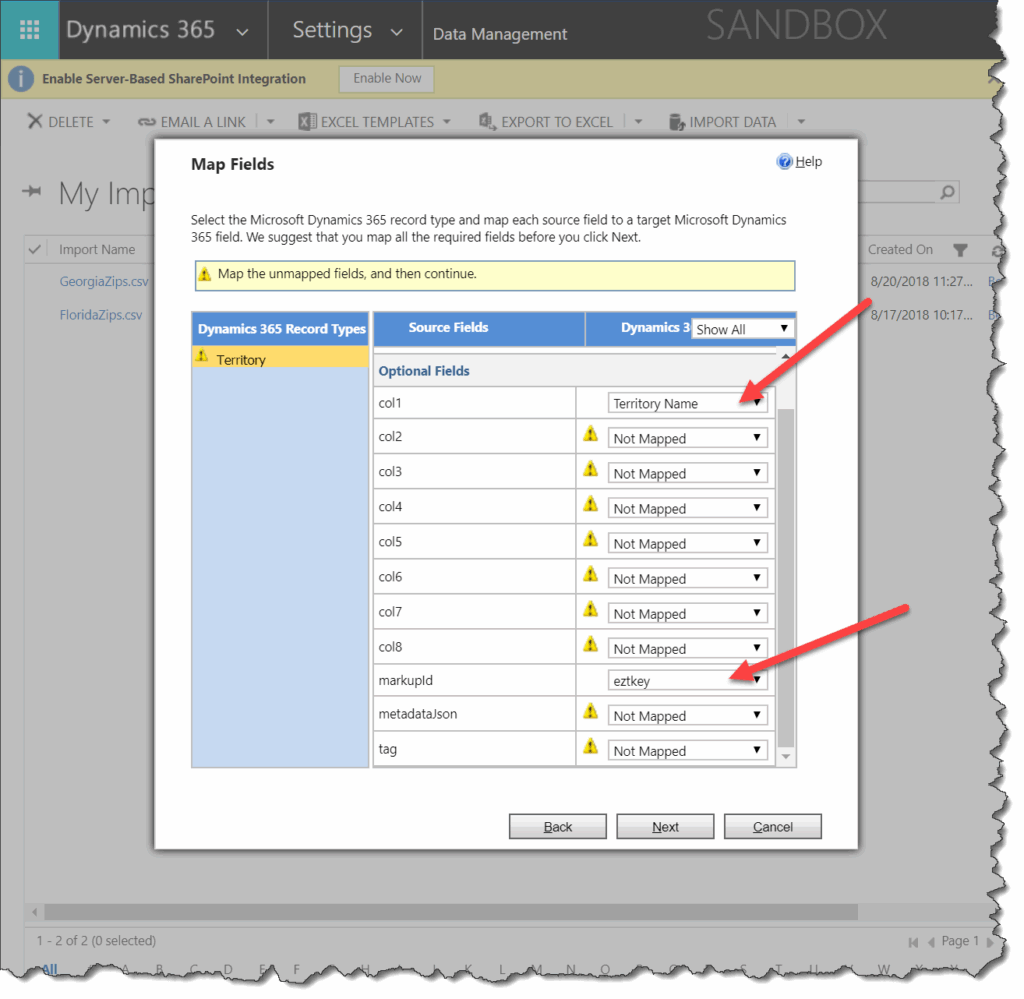
Task: Click the Email a Link icon
Action: 148,121
